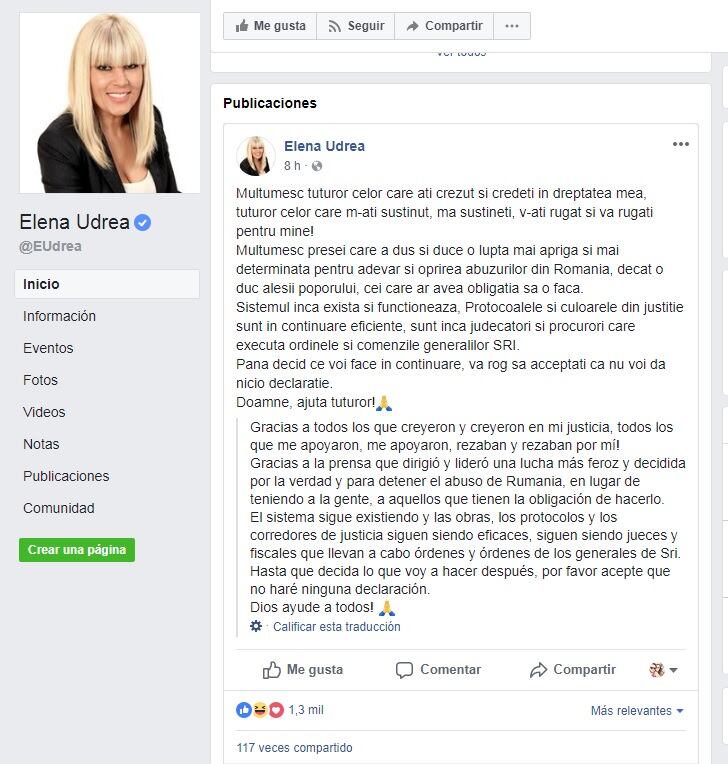Click the blue like reaction icon
728x764 pixels.
[244, 710]
